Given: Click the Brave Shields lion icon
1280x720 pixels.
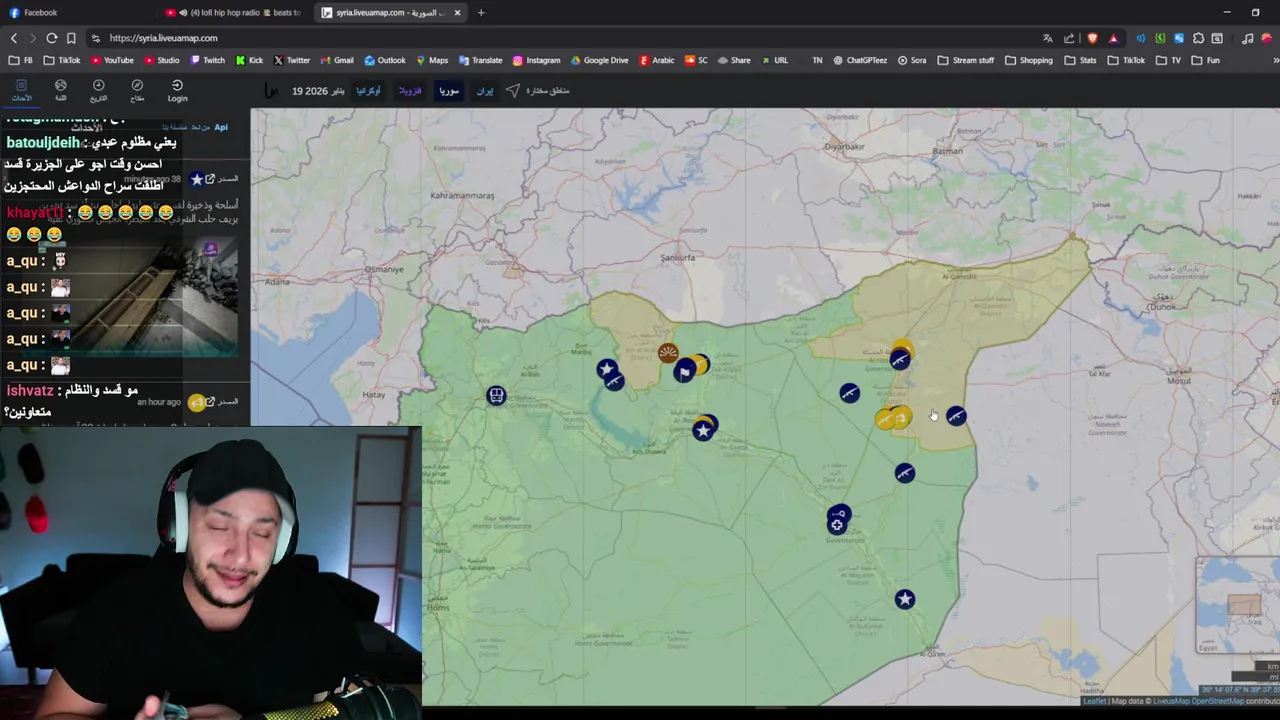Looking at the screenshot, I should (x=1092, y=38).
